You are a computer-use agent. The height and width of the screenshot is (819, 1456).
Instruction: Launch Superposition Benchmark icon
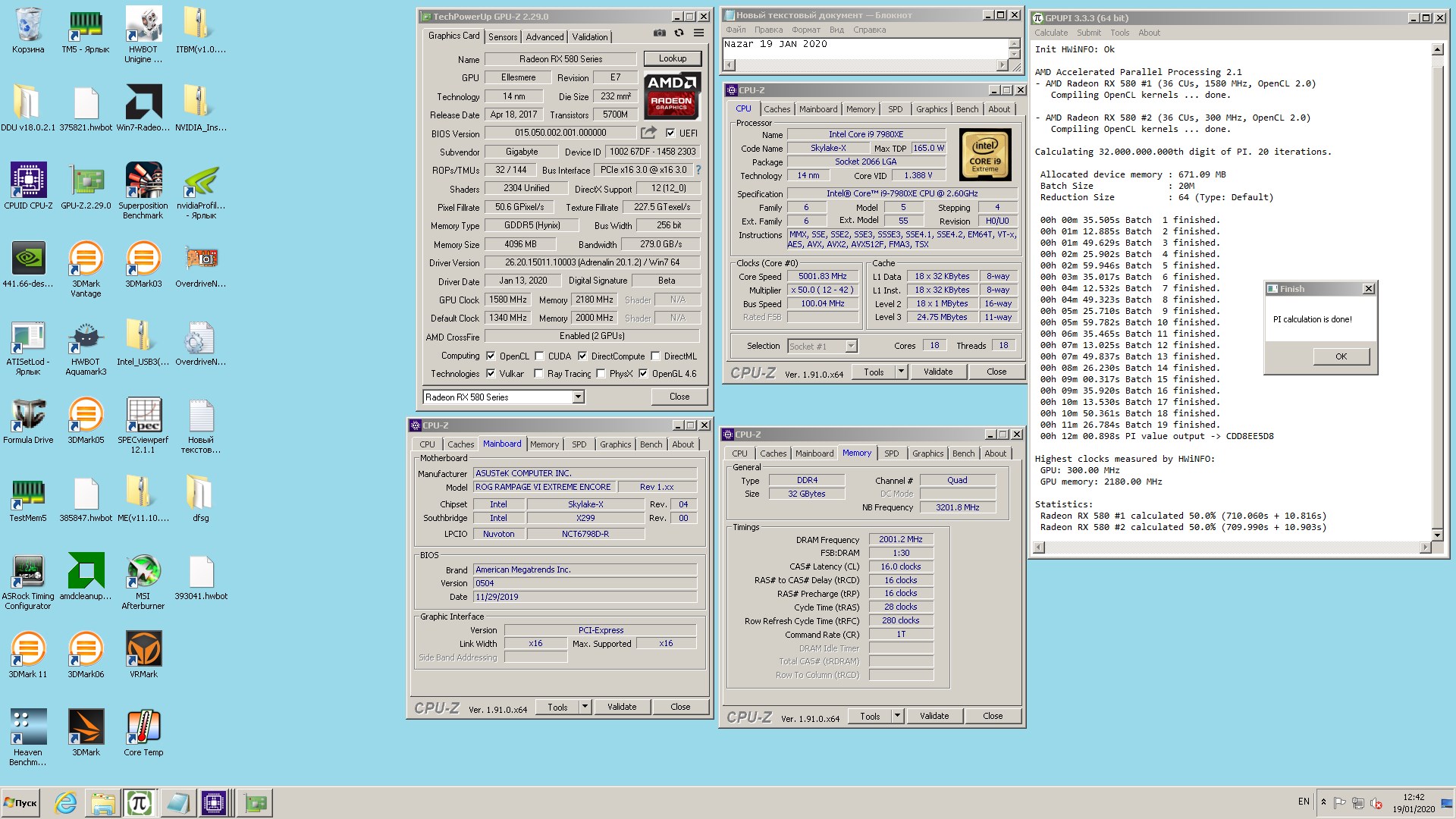[143, 190]
